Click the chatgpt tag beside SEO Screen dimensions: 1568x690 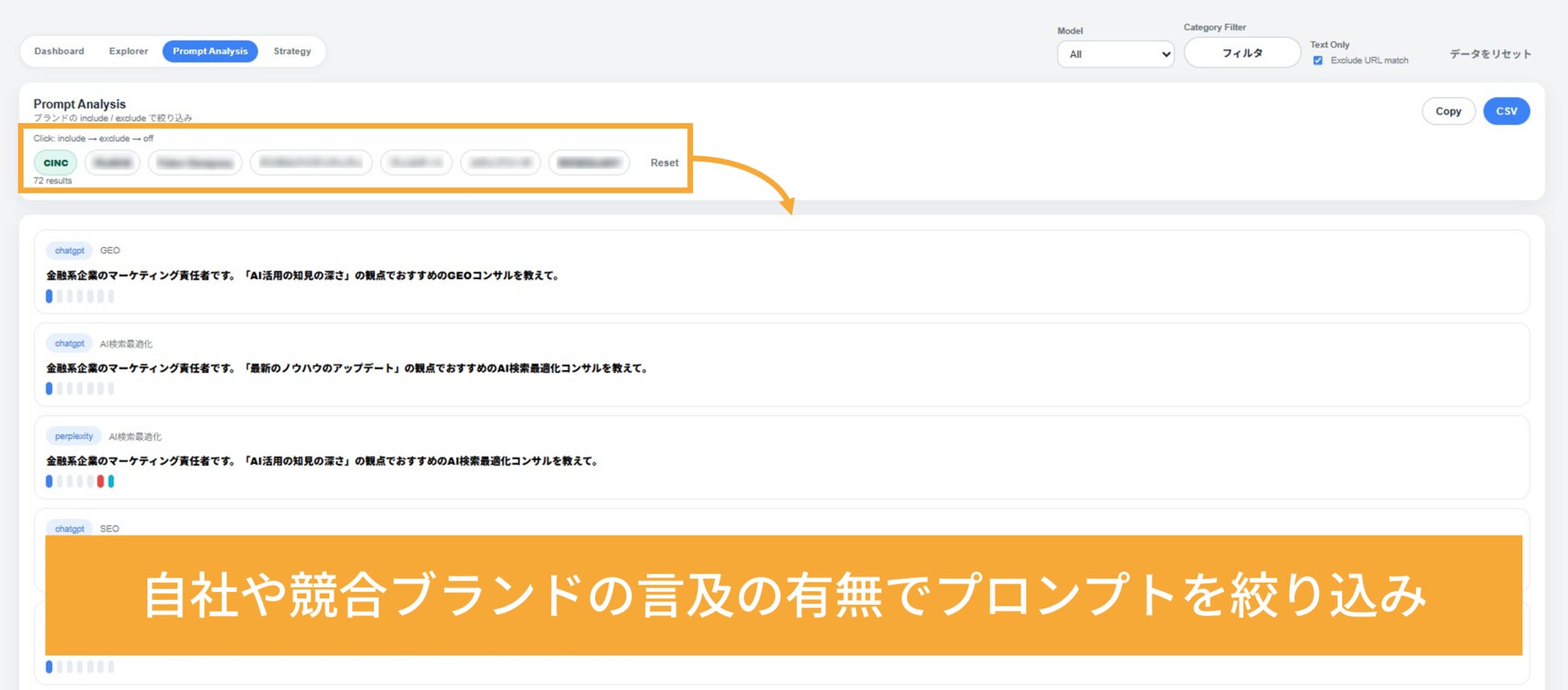coord(69,528)
